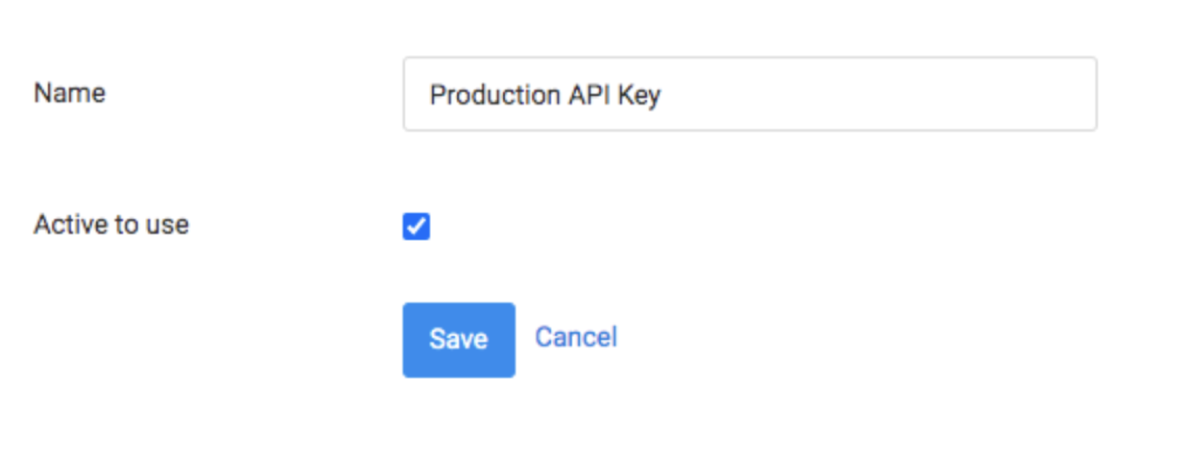Uncheck the Active to use checkbox
This screenshot has width=1200, height=449.
pos(416,227)
